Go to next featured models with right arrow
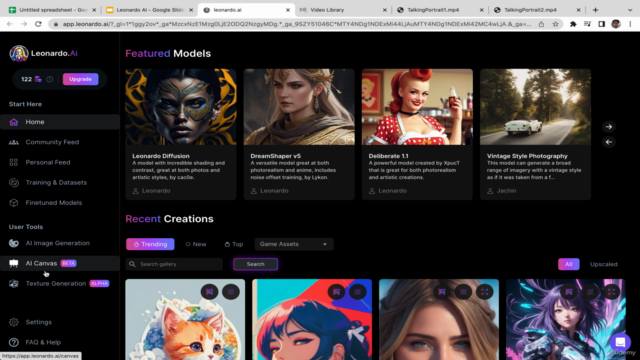Viewport: 640px width, 360px height. pyautogui.click(x=609, y=127)
